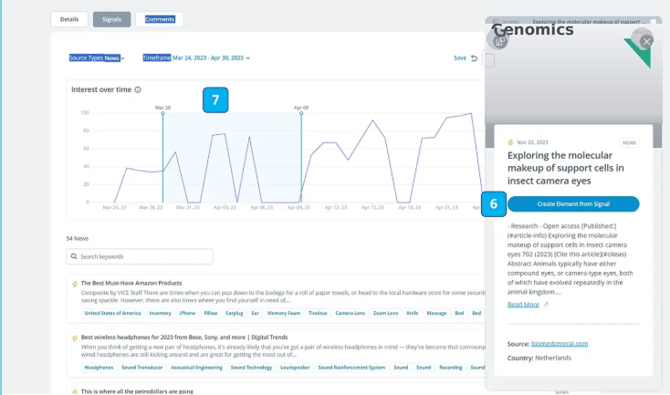Select the Inventory tag

click(x=160, y=313)
